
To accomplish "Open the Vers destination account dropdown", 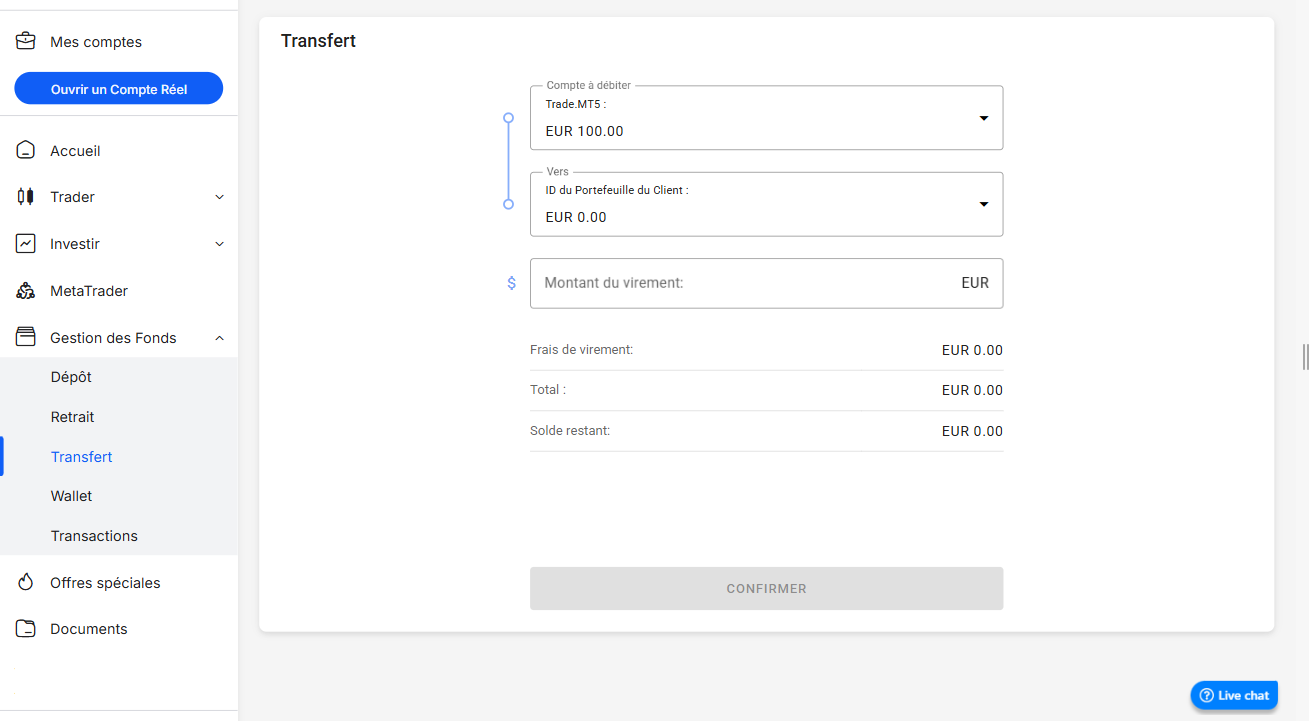I will point(766,204).
